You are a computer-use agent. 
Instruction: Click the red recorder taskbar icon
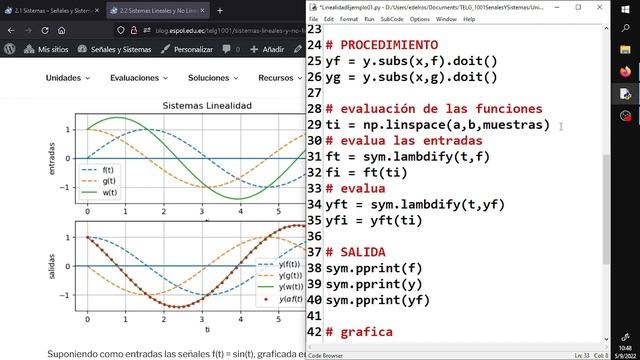tap(625, 116)
